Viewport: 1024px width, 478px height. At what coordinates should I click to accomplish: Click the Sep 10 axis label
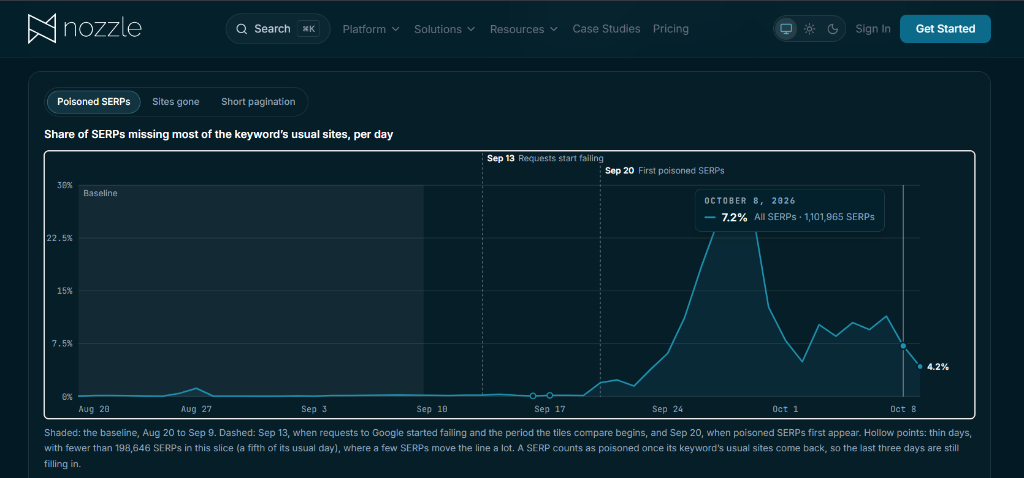coord(432,409)
